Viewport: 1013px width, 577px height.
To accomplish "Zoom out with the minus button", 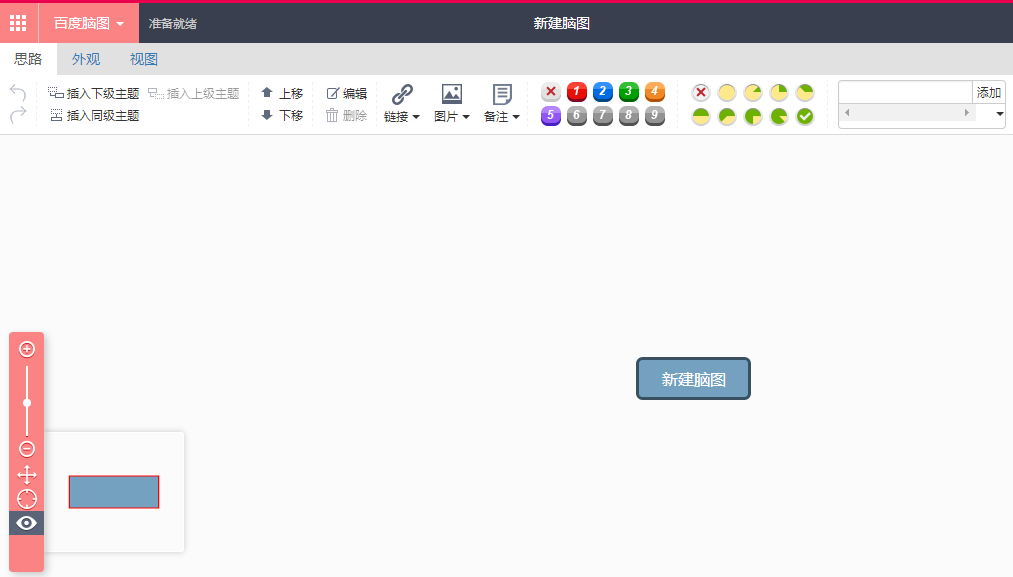I will tap(26, 448).
